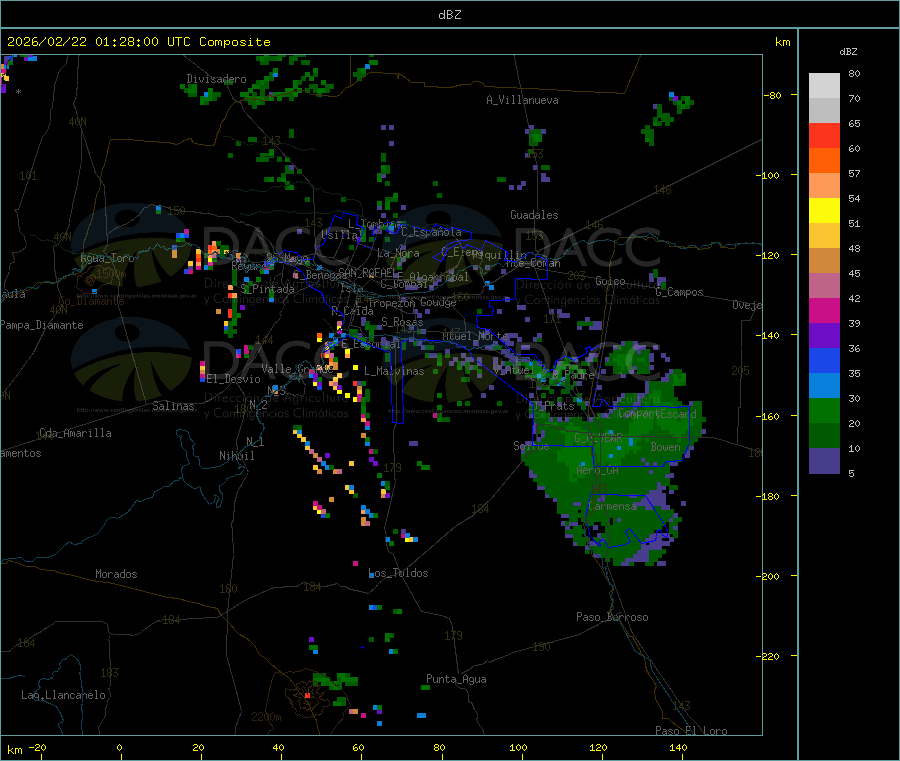The height and width of the screenshot is (761, 900).
Task: Click the red echo cell near 2200m contour
Action: pyautogui.click(x=307, y=695)
